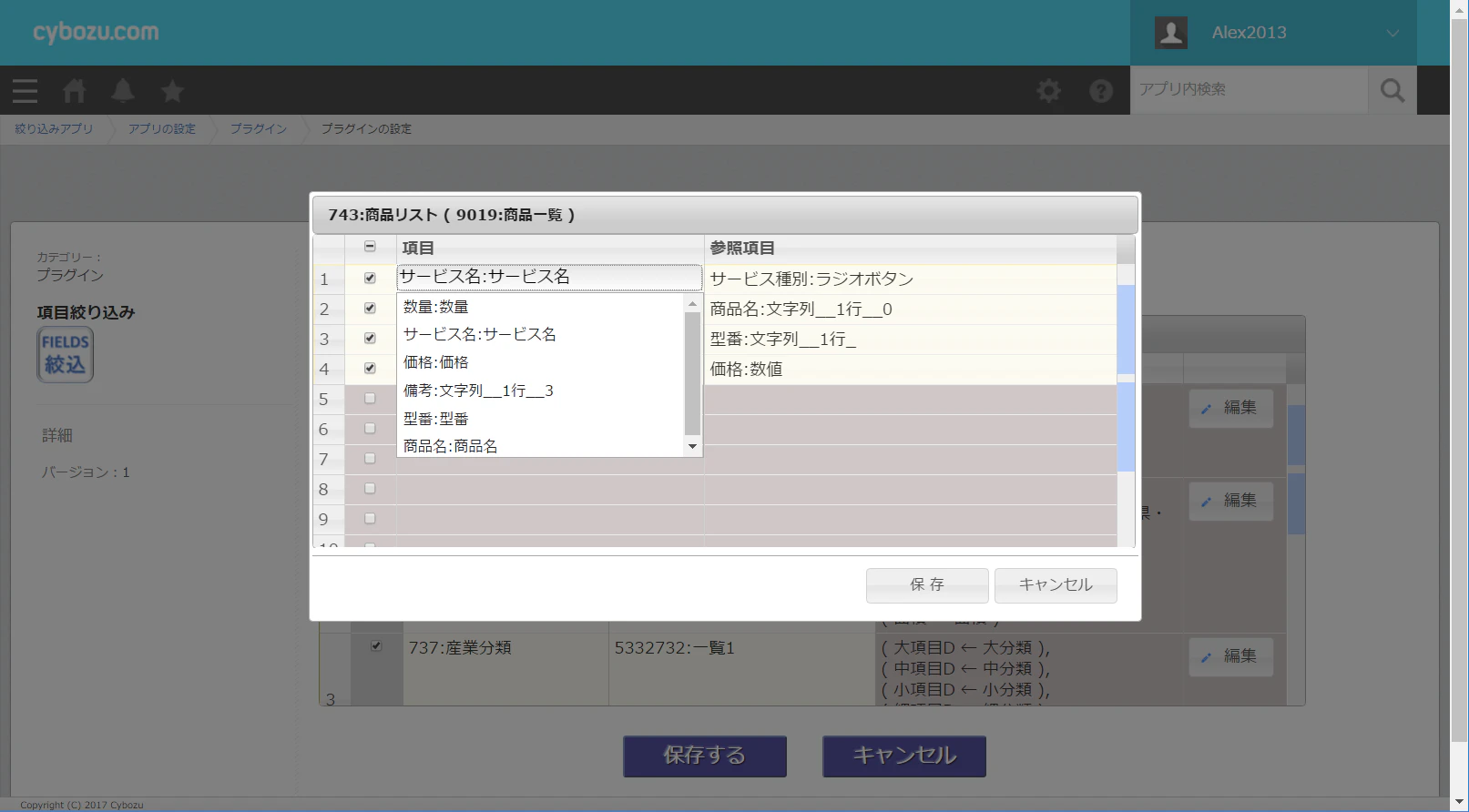The height and width of the screenshot is (812, 1469).
Task: Click dropdown list scroll-down arrow
Action: click(x=693, y=446)
